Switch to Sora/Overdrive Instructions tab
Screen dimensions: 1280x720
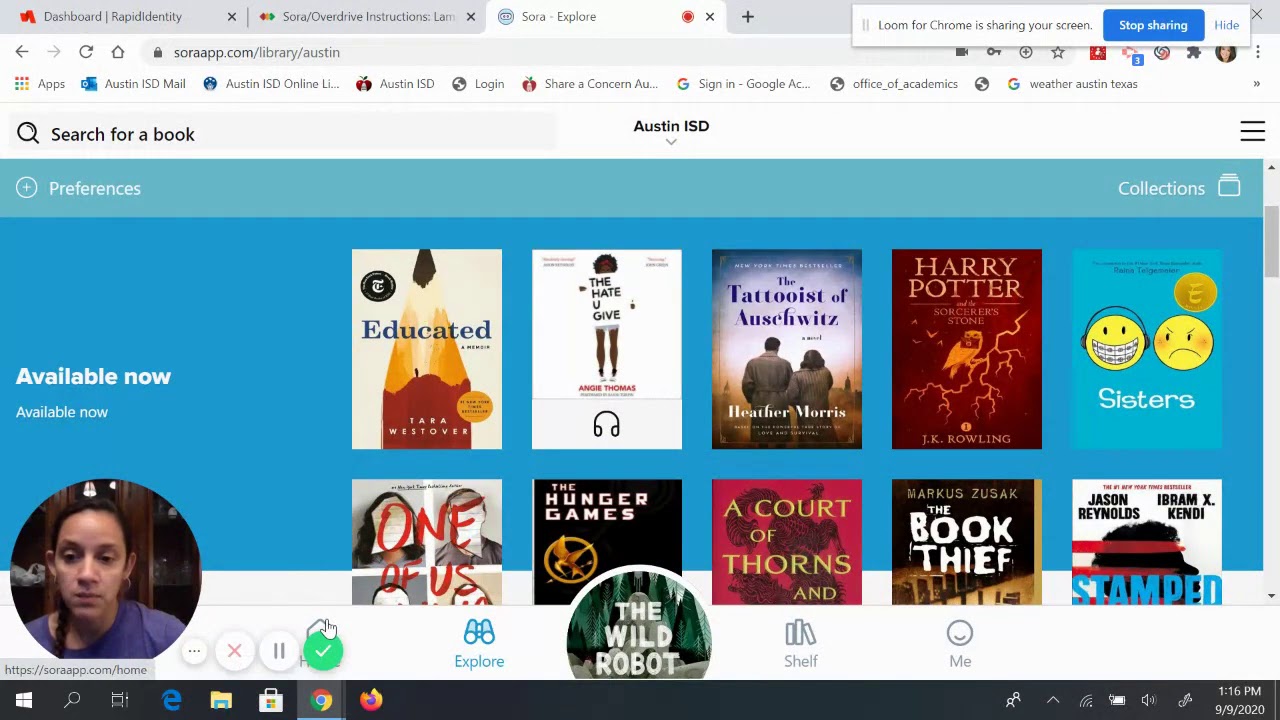(368, 16)
